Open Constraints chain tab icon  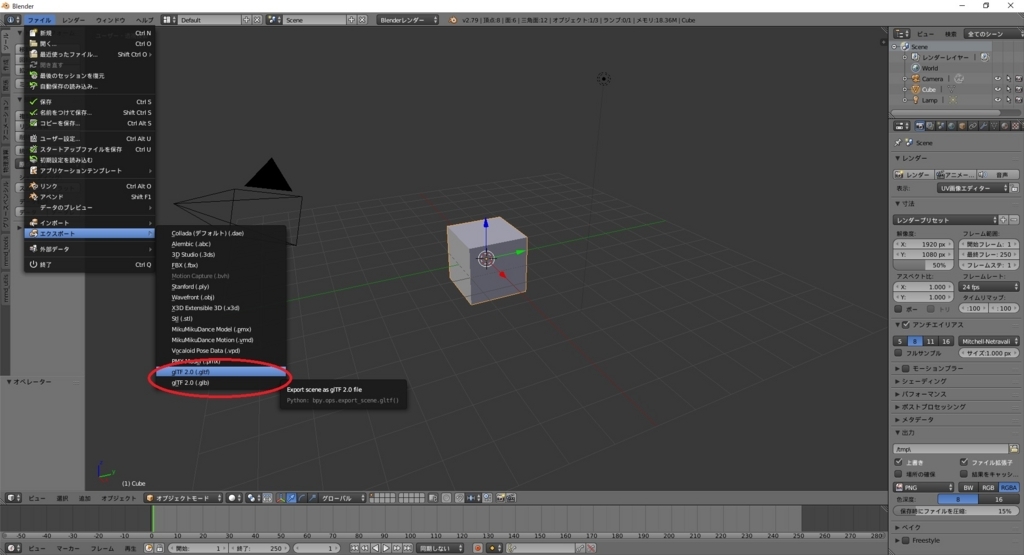click(x=972, y=126)
